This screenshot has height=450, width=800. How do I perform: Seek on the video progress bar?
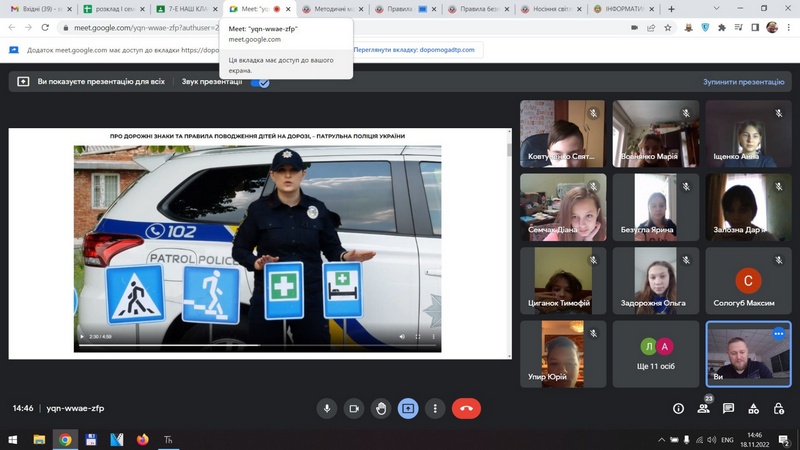[258, 345]
